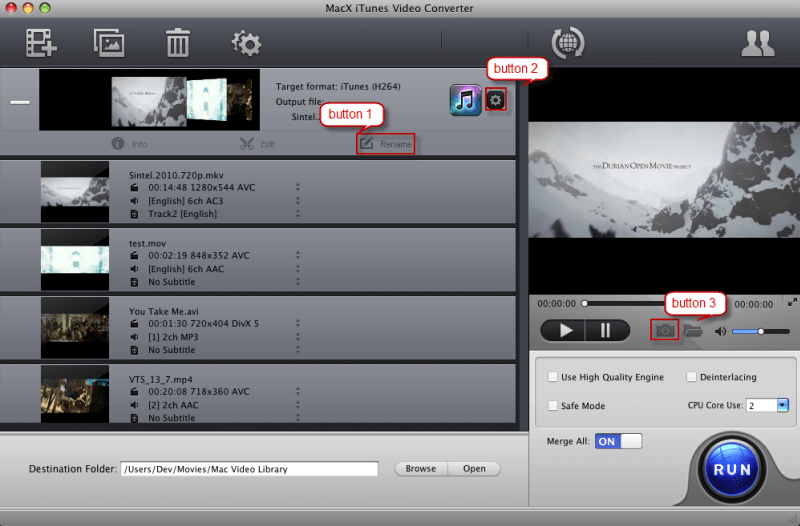Pause the preview video
This screenshot has width=800, height=526.
coord(607,331)
